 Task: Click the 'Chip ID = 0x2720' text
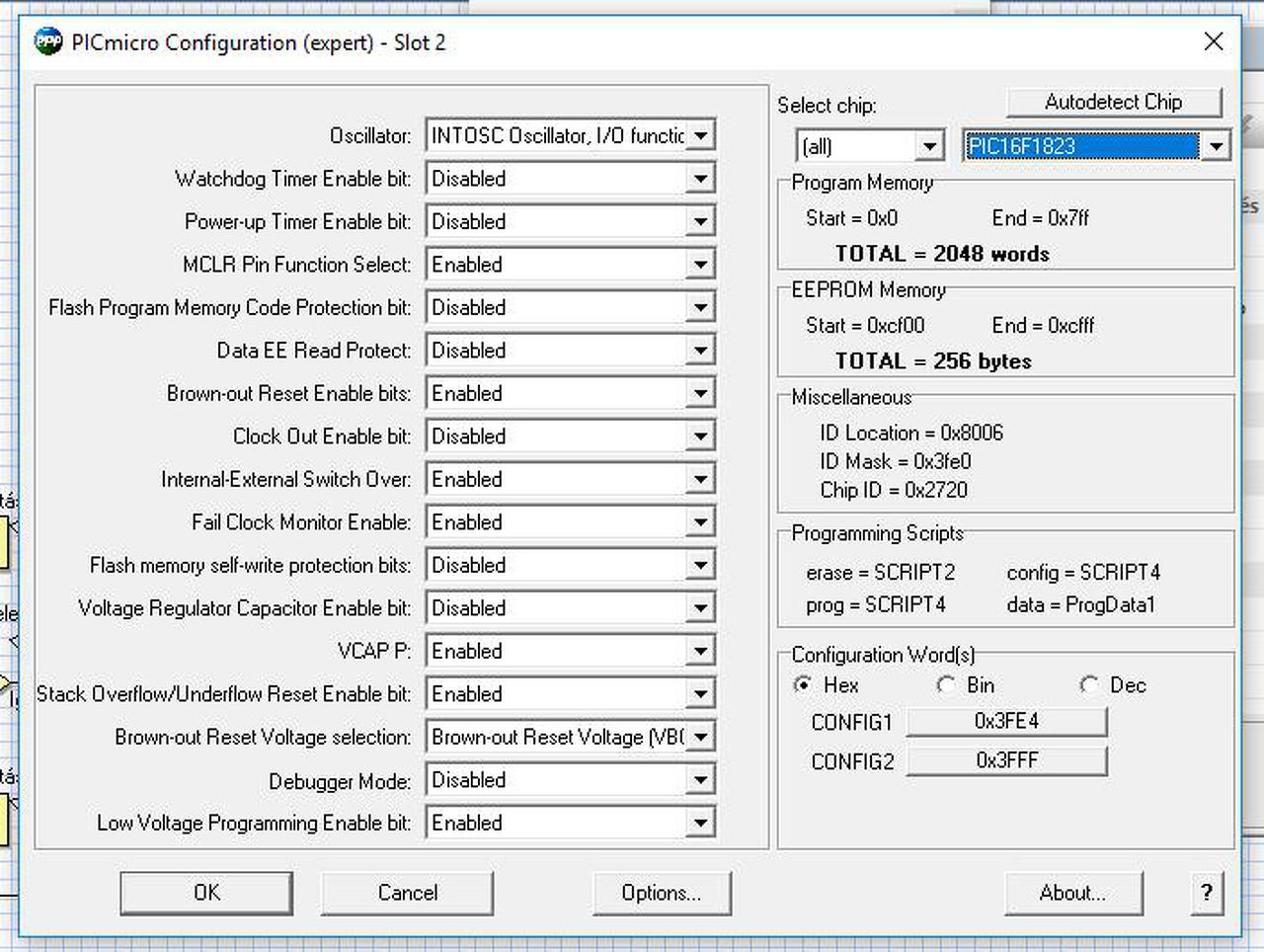click(894, 490)
